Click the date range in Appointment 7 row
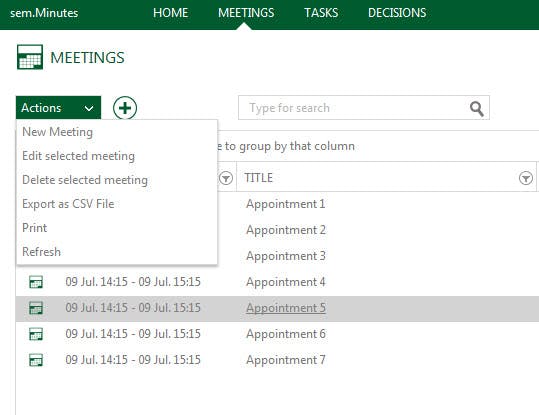 coord(133,360)
